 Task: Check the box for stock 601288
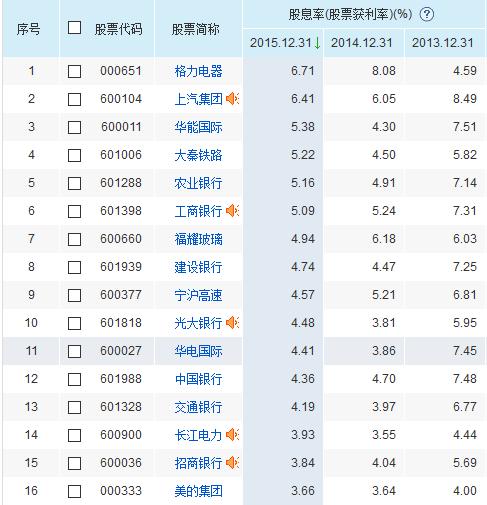point(74,183)
